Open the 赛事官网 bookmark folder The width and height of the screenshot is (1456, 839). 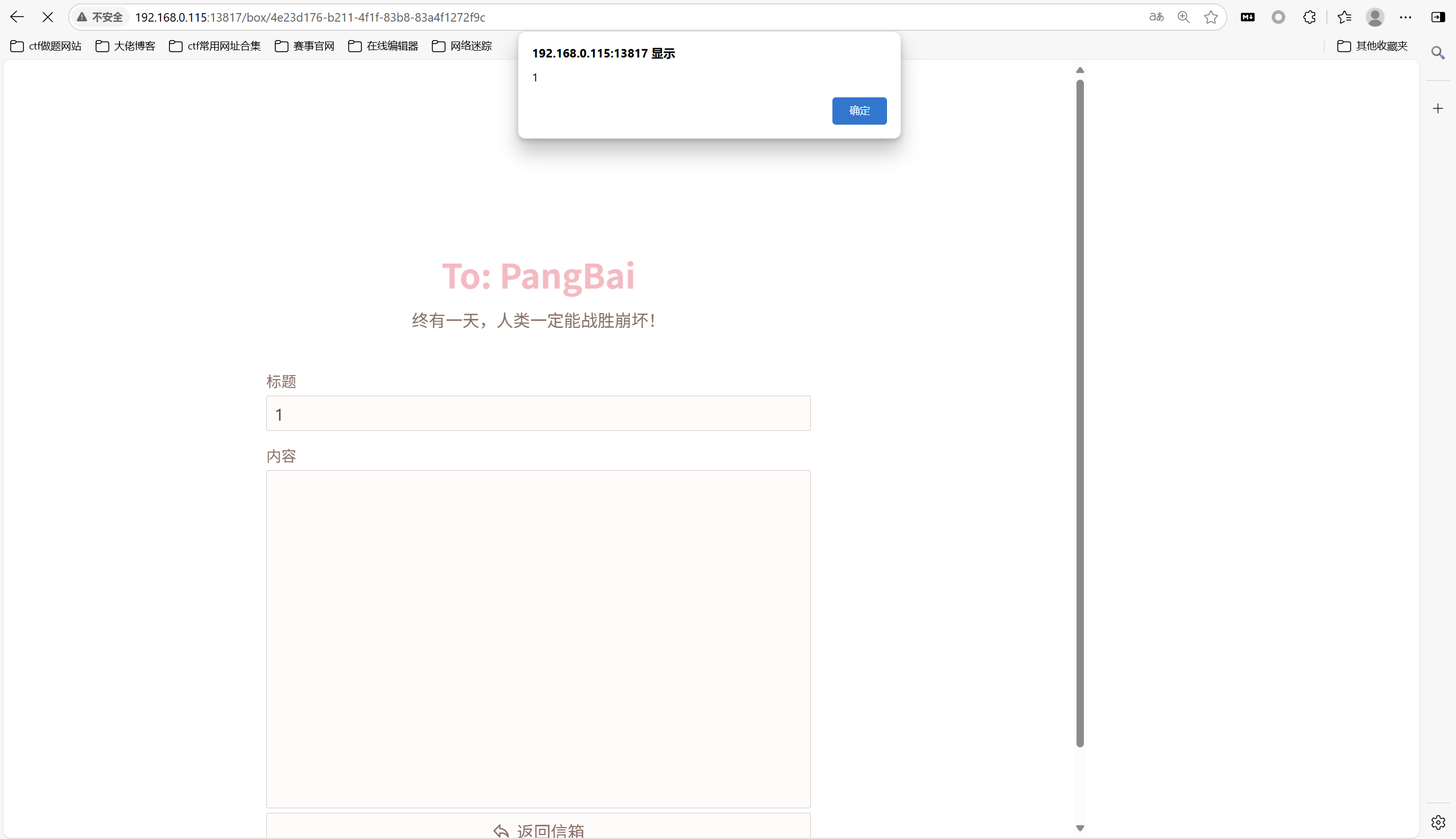(304, 46)
